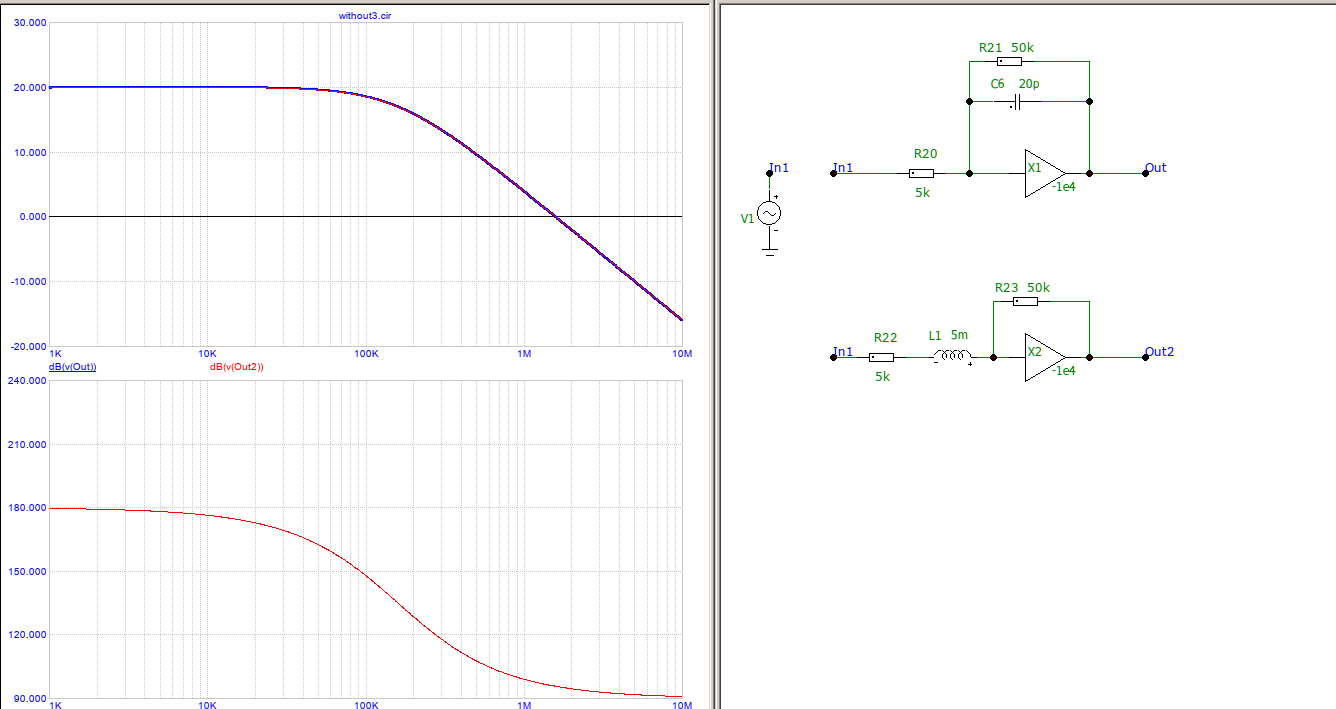Viewport: 1336px width, 709px height.
Task: Click the 'In1' label above V1 source
Action: pyautogui.click(x=779, y=167)
